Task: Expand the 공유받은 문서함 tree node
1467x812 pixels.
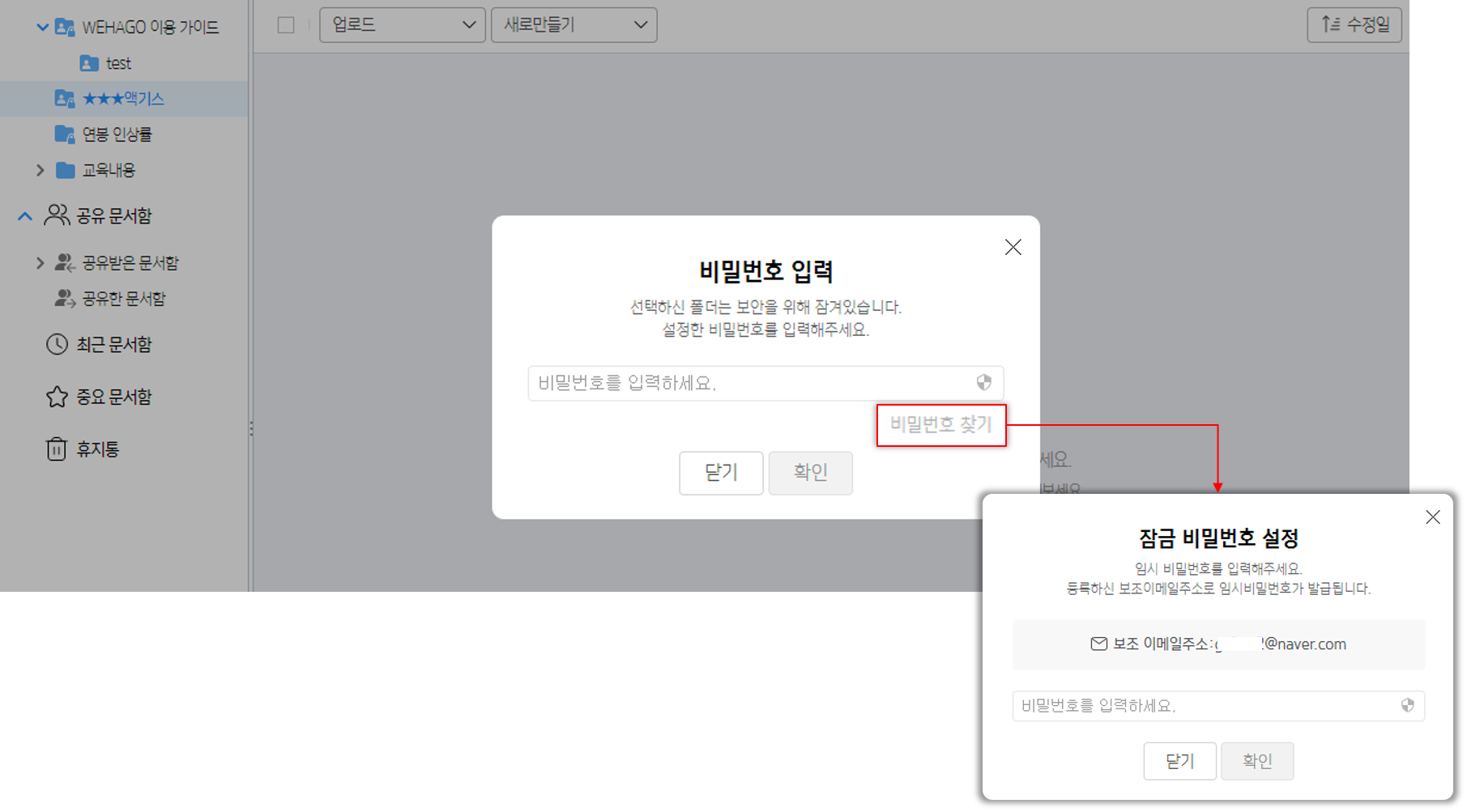Action: [x=41, y=263]
